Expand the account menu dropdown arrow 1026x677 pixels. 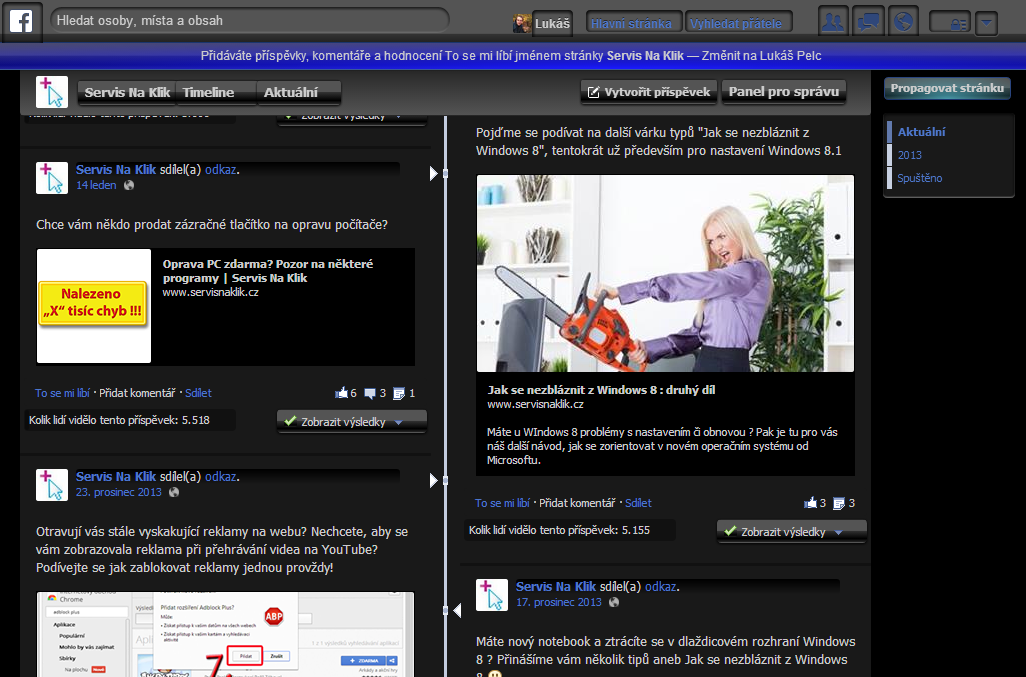click(987, 24)
